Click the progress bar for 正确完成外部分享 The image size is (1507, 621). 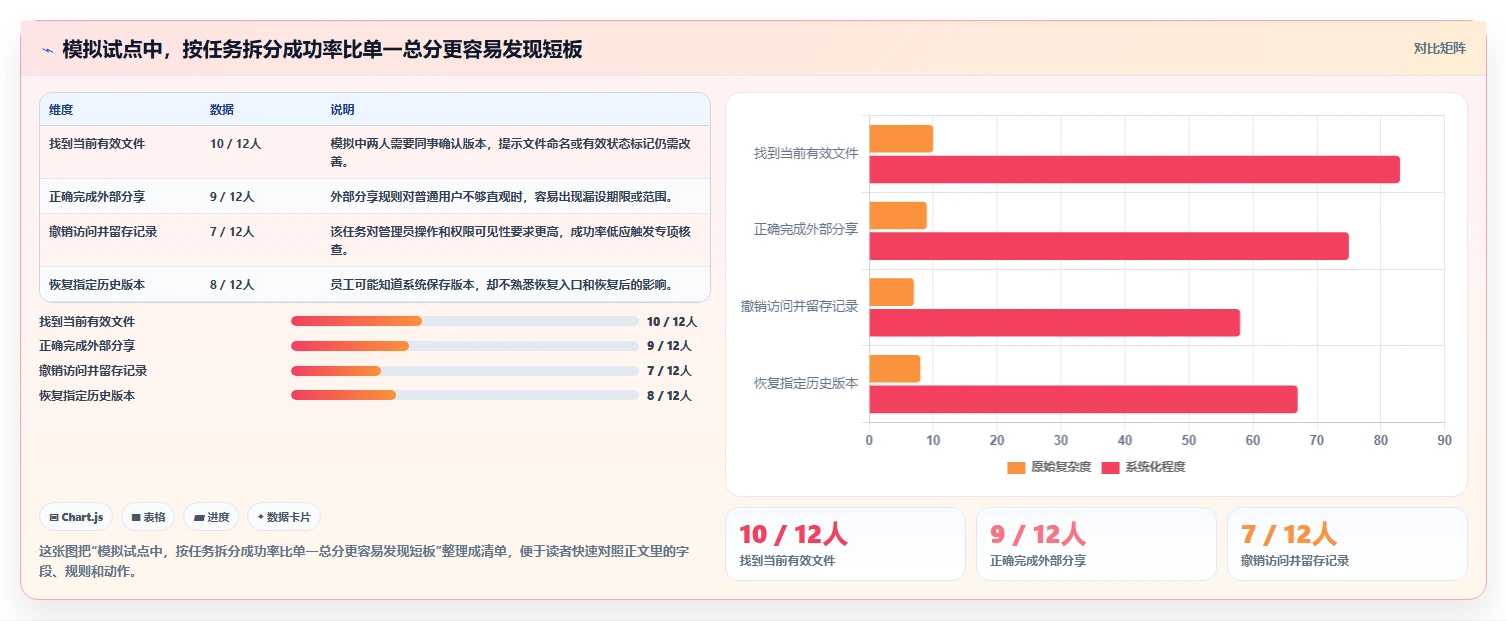pyautogui.click(x=464, y=346)
